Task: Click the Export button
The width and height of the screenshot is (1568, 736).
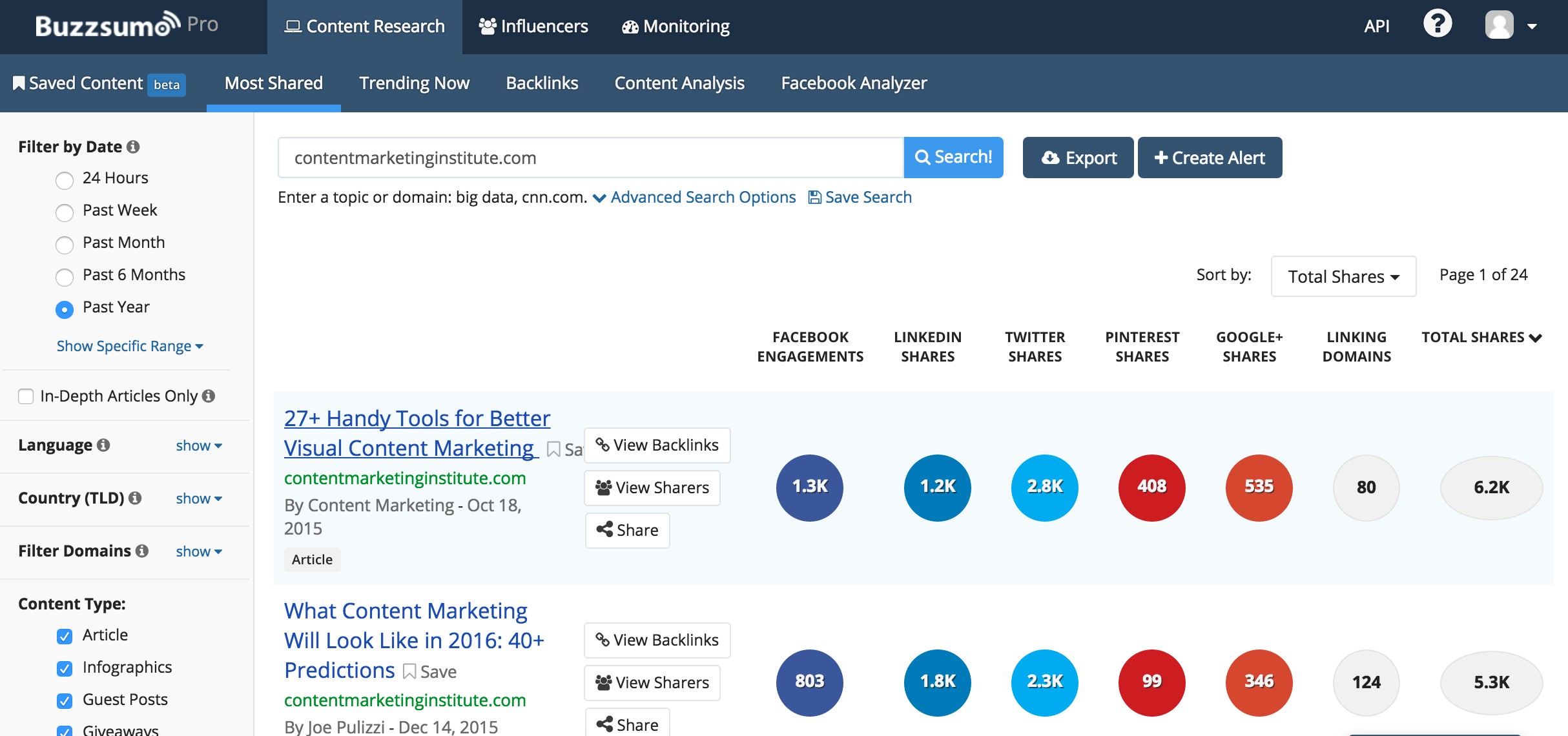Action: [1078, 158]
